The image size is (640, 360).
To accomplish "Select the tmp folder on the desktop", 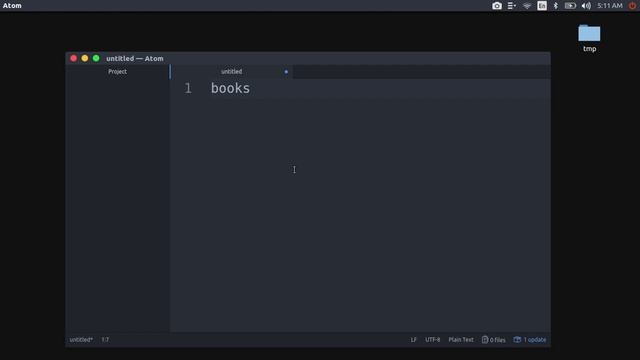I will coord(589,38).
